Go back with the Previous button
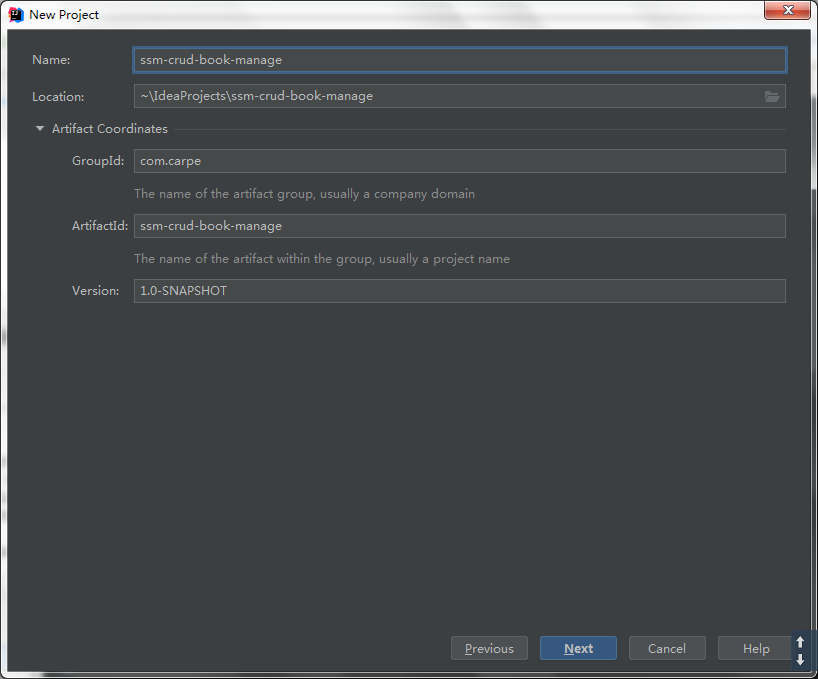 coord(489,648)
